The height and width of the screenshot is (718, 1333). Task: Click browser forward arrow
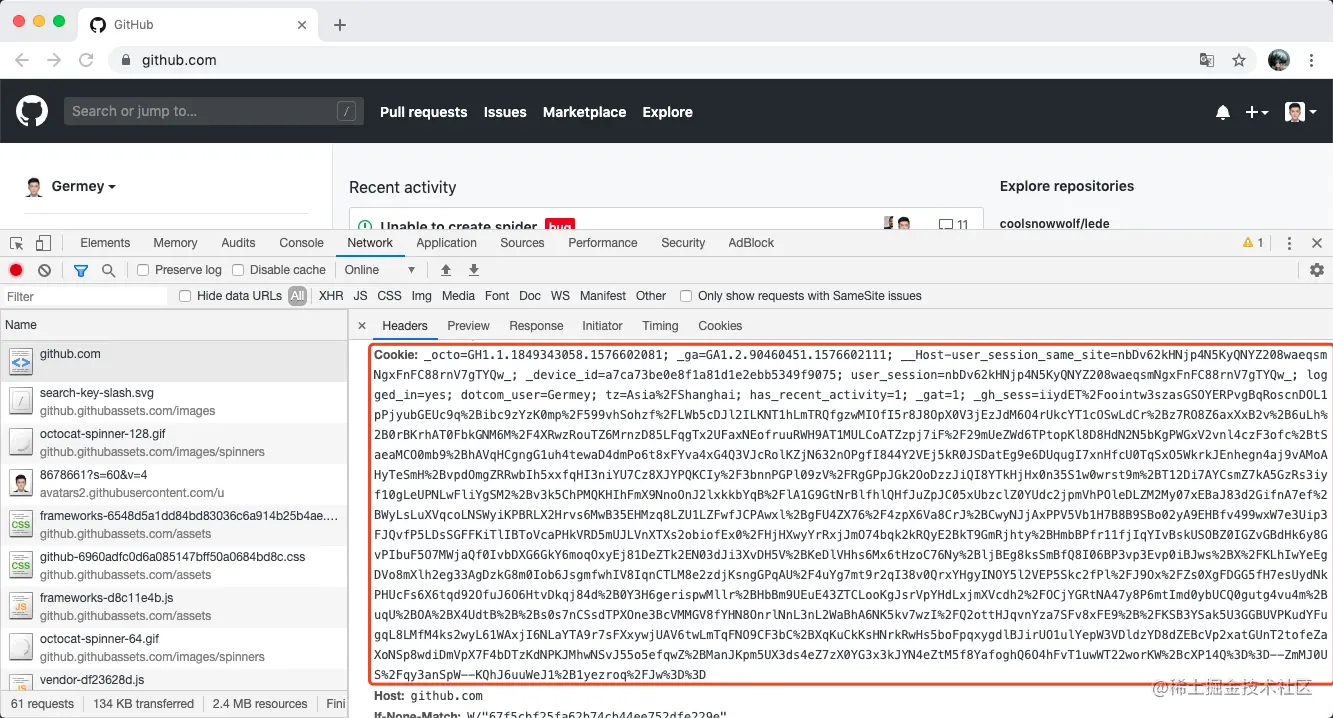click(54, 60)
